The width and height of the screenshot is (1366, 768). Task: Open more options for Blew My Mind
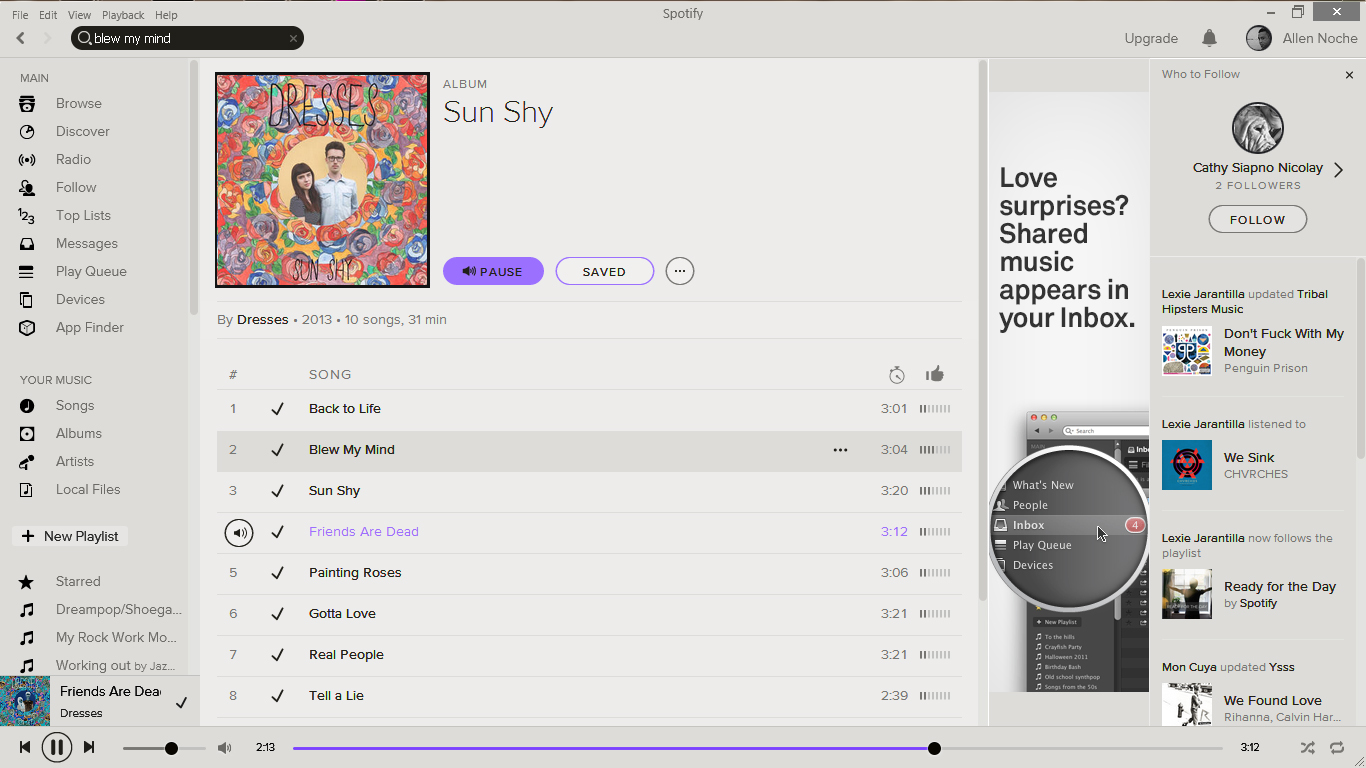pyautogui.click(x=840, y=450)
